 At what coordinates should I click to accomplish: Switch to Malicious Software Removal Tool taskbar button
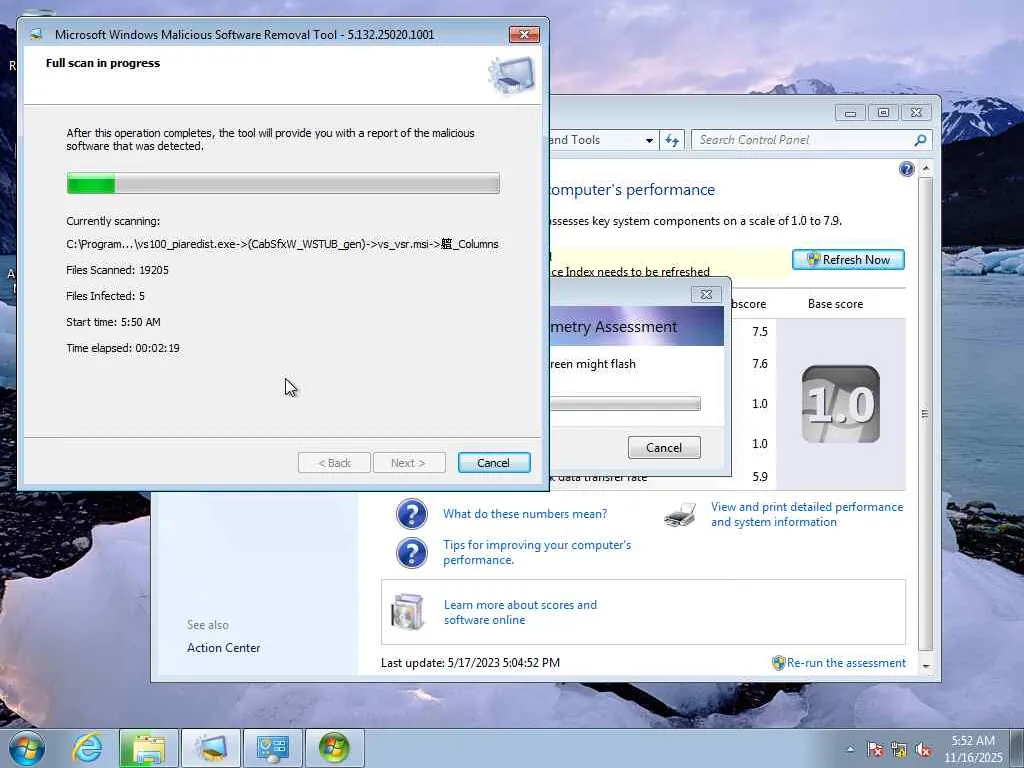tap(210, 748)
